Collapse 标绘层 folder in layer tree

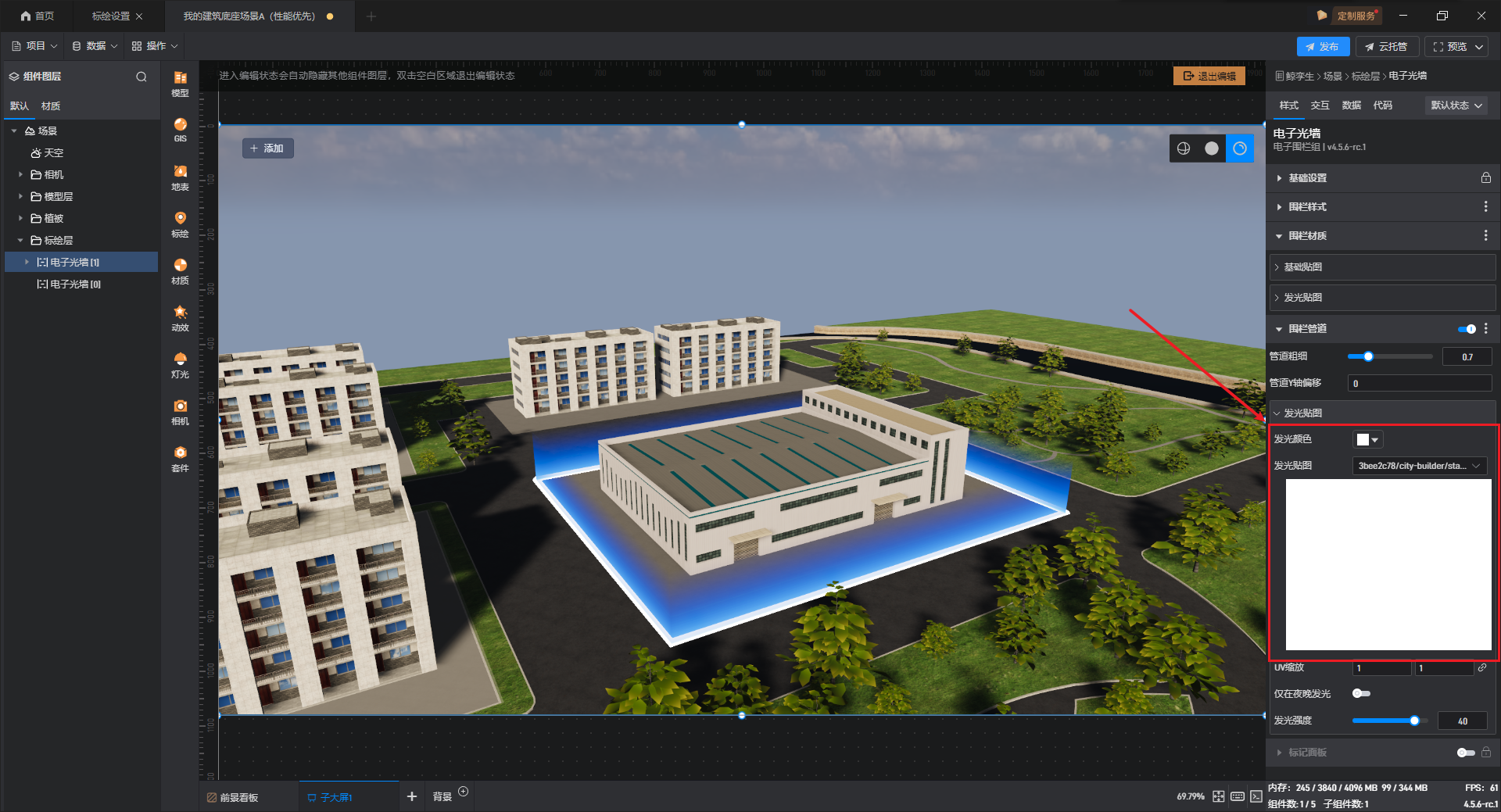(x=20, y=241)
